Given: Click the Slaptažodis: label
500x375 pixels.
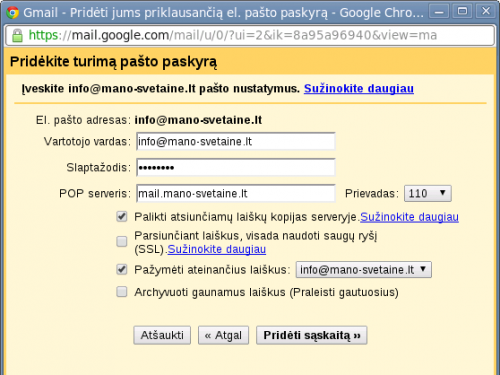Looking at the screenshot, I should (99, 167).
